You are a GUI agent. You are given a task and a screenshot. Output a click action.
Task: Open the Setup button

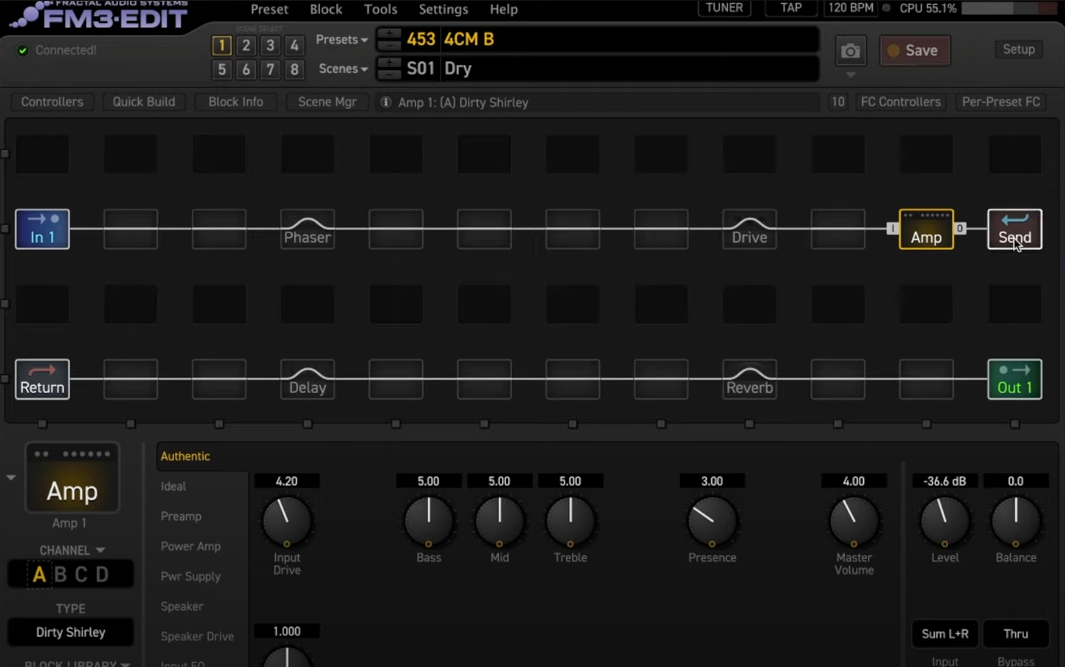[x=1018, y=50]
